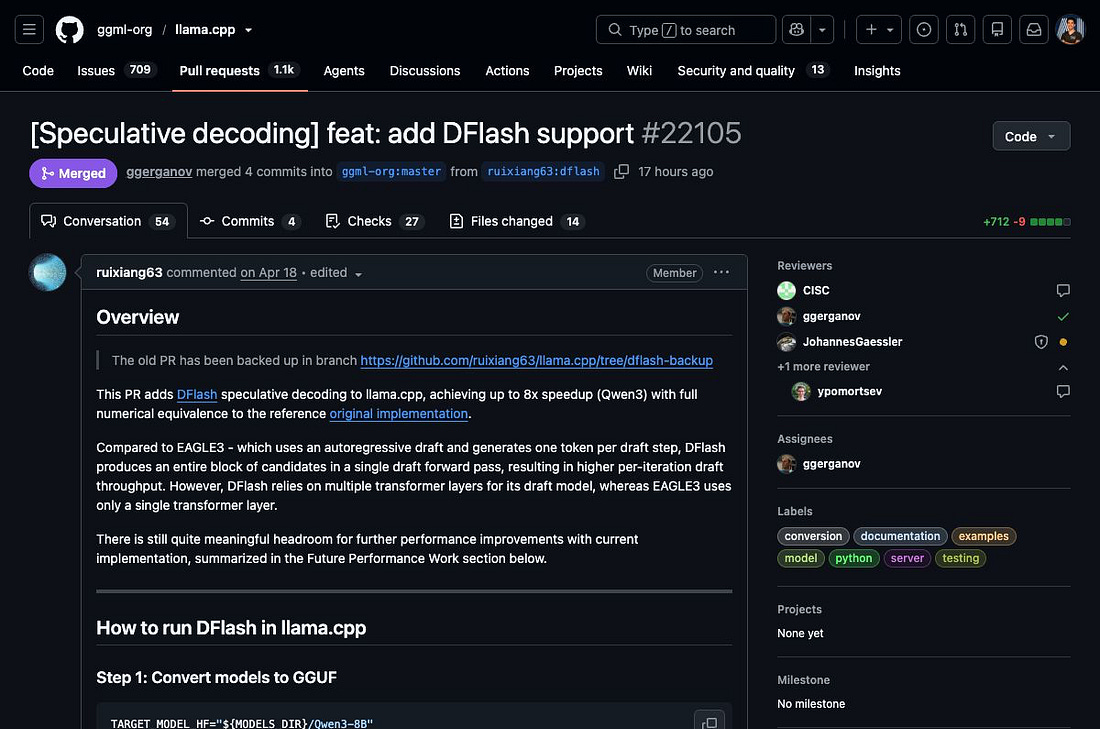Open Security and quality tab

pos(752,70)
